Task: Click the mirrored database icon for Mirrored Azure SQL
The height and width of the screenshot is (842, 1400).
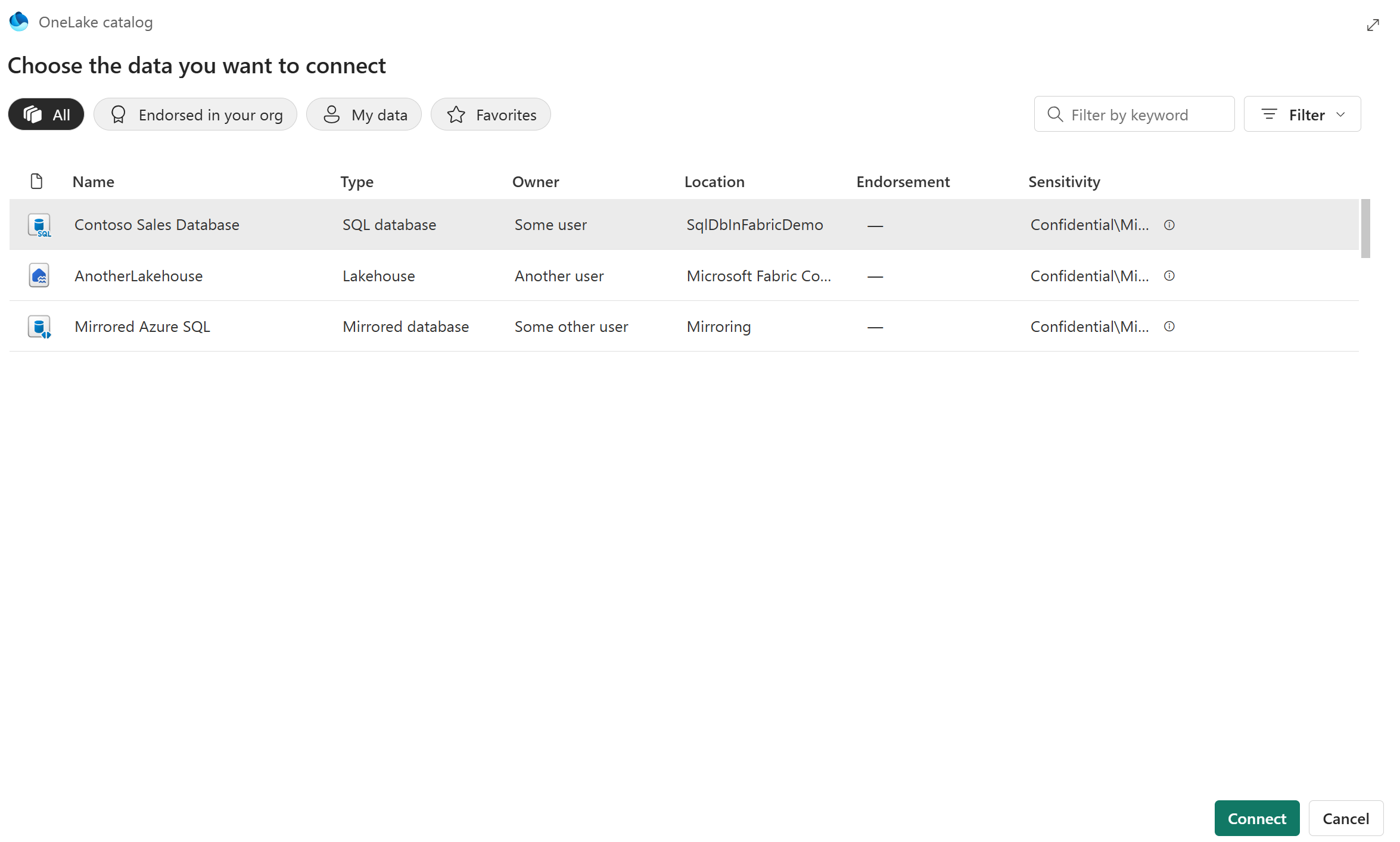Action: (x=39, y=327)
